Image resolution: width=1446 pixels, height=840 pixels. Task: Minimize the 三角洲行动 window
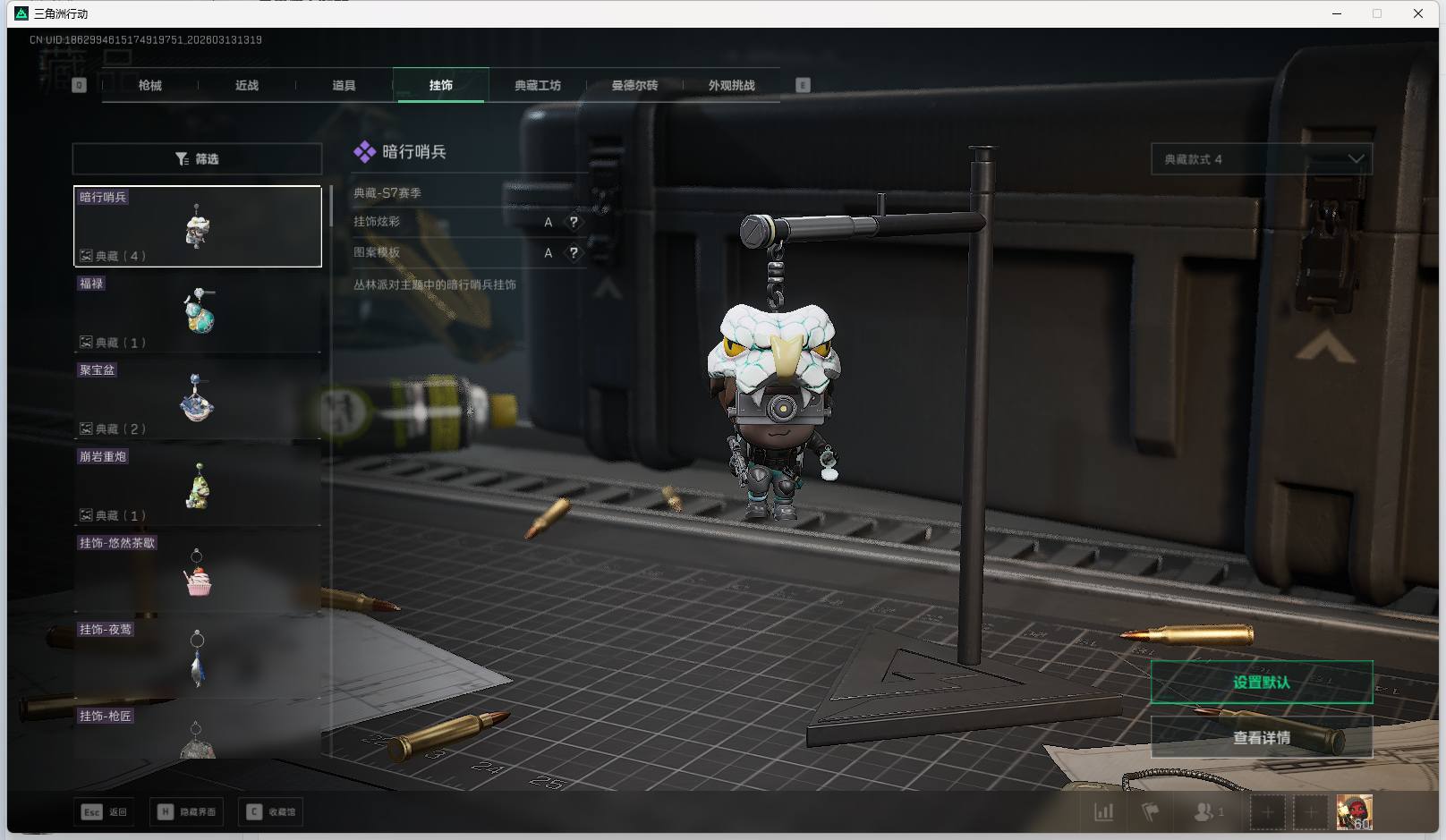tap(1337, 13)
